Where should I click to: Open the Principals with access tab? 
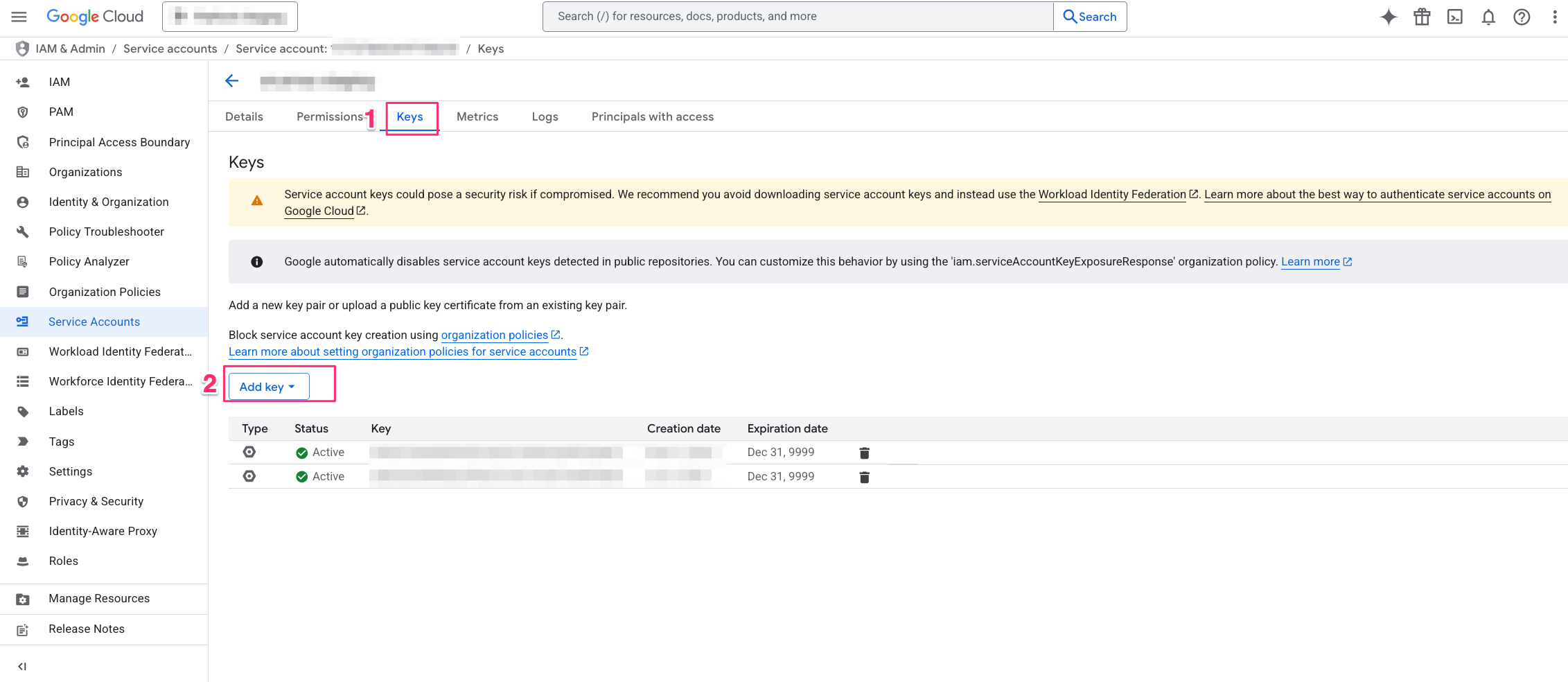pos(653,116)
